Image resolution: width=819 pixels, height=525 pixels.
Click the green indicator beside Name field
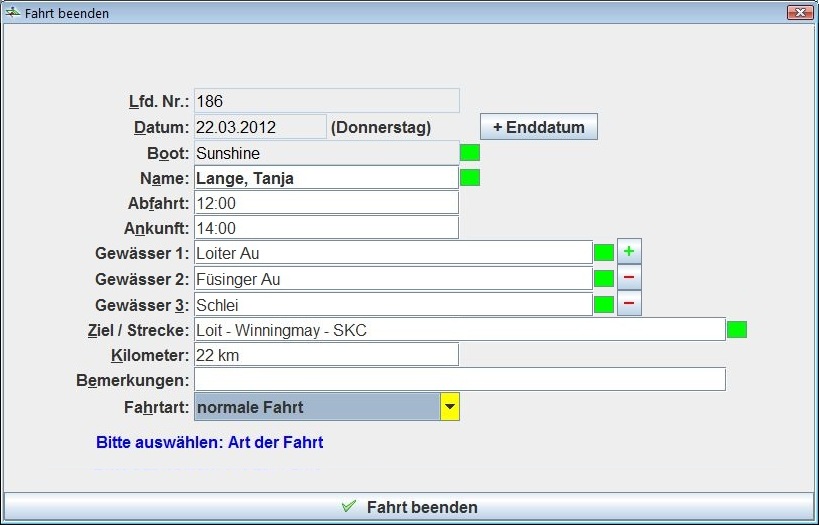[x=470, y=178]
